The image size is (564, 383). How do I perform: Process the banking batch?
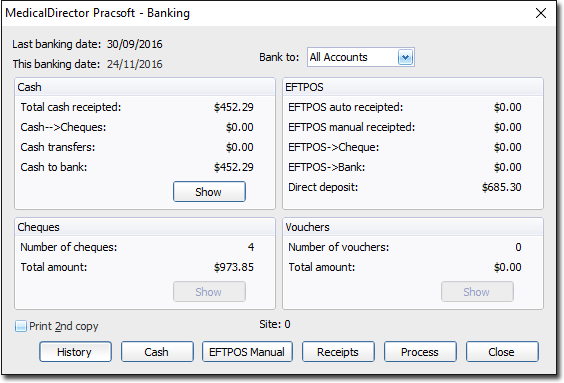coord(420,352)
